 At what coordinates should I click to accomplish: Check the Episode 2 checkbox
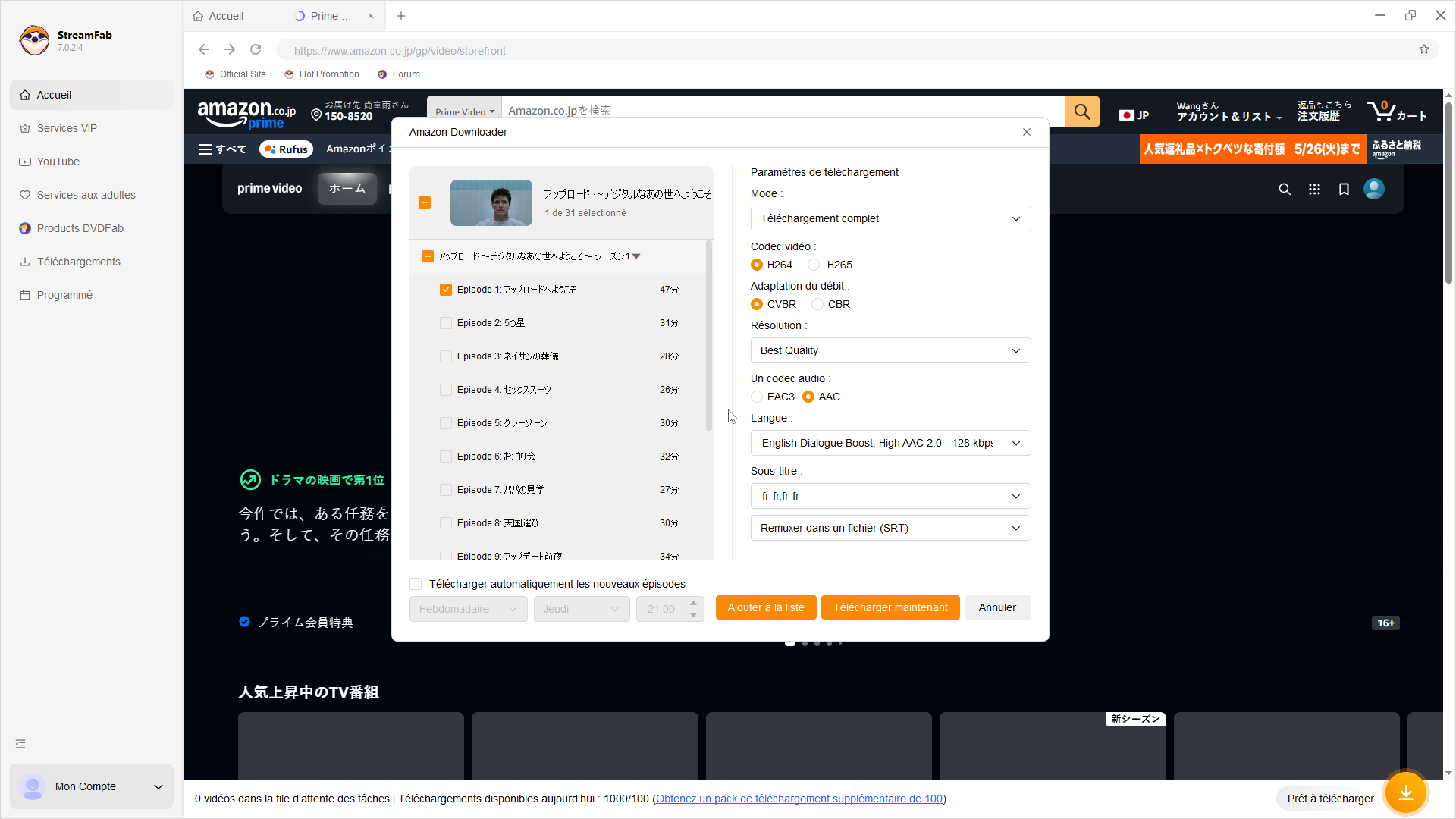tap(446, 323)
